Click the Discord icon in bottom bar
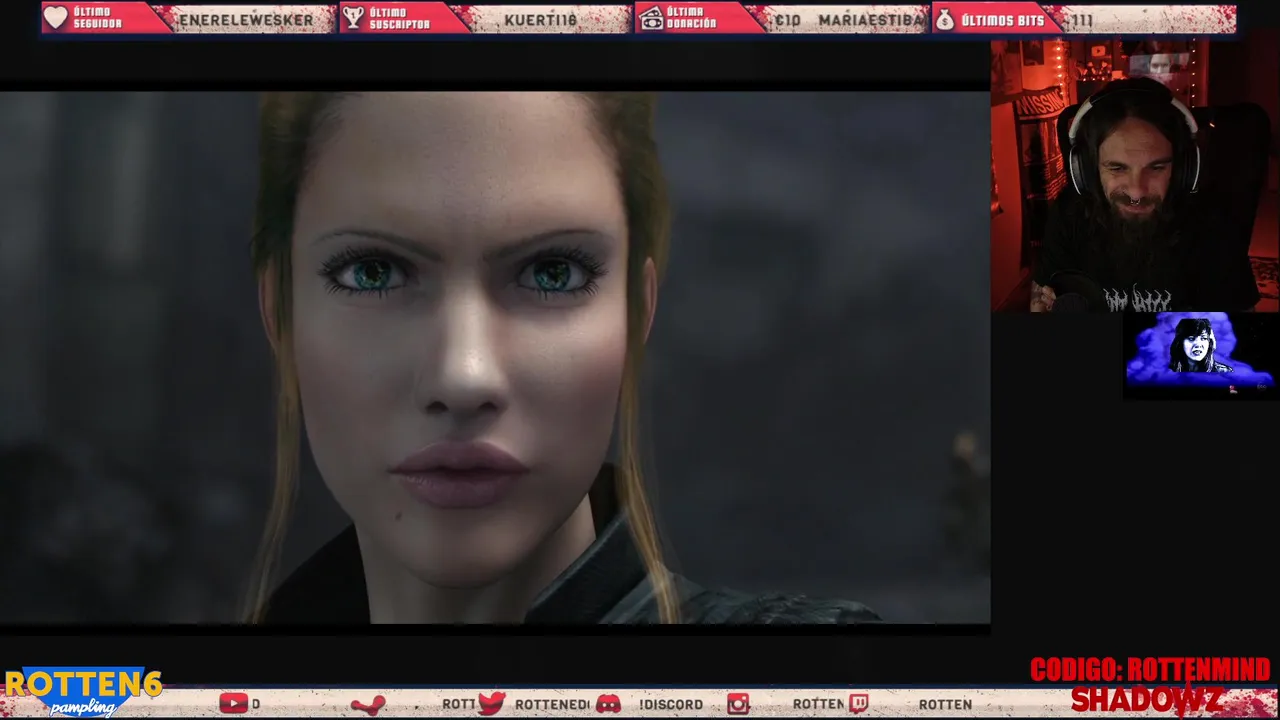1280x720 pixels. [608, 704]
